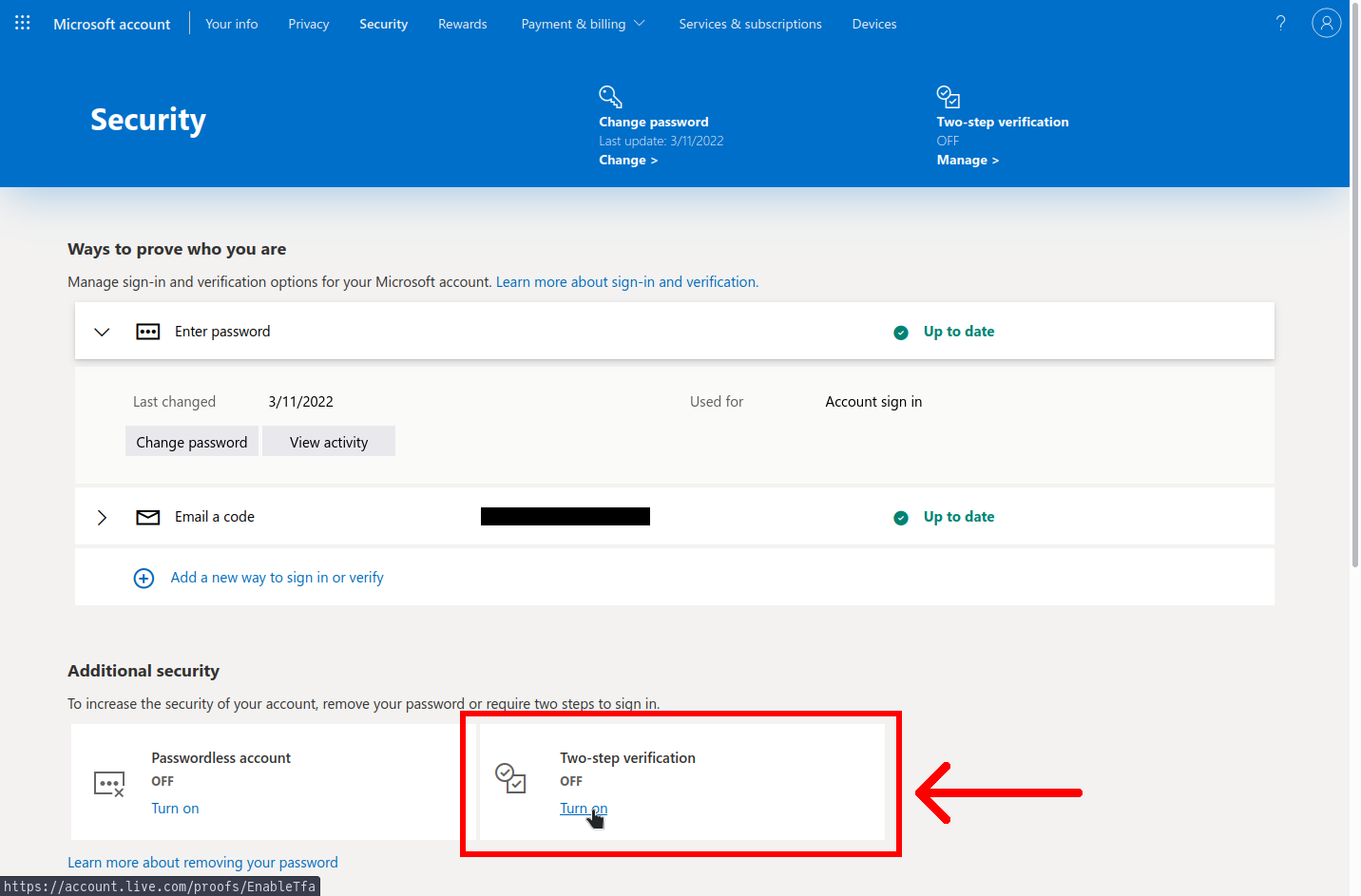Click the Passwordless account card title
Screen dimensions: 1361x896
[x=220, y=758]
